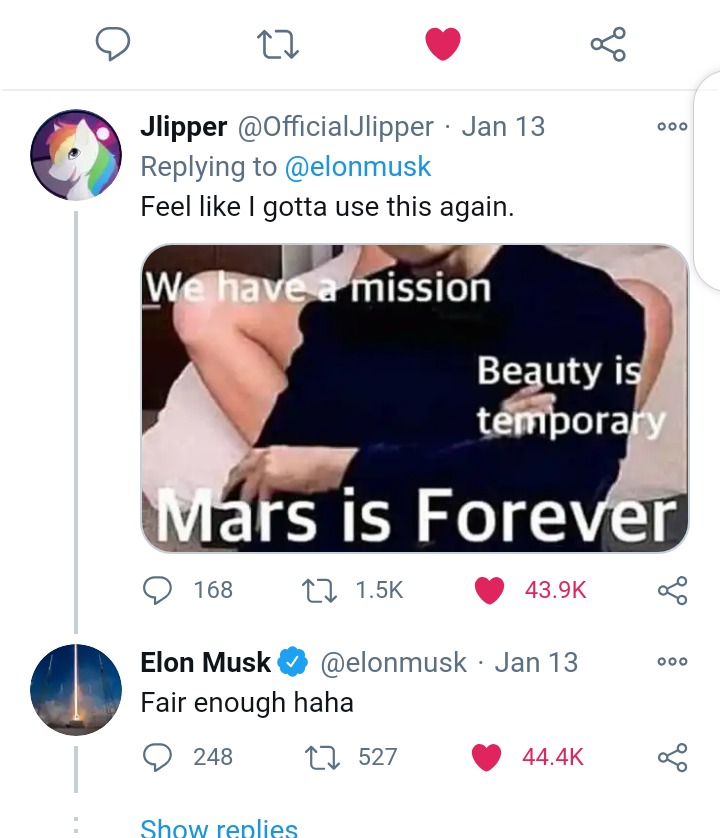Image resolution: width=720 pixels, height=838 pixels.
Task: Open the more options menu on Elon Musk's reply
Action: (x=672, y=662)
